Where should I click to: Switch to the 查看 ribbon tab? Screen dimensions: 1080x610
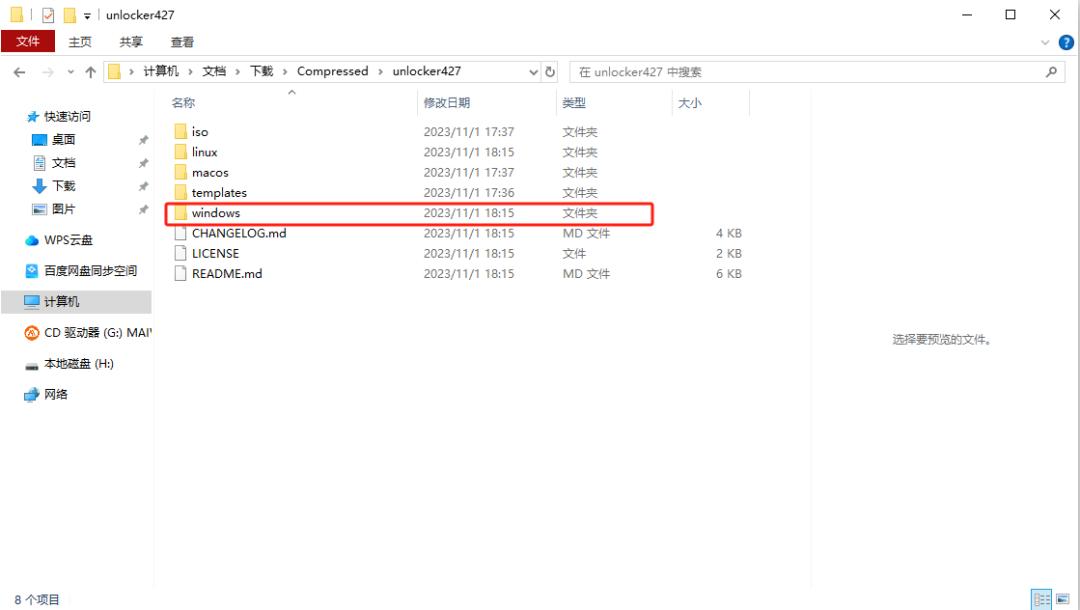point(183,42)
